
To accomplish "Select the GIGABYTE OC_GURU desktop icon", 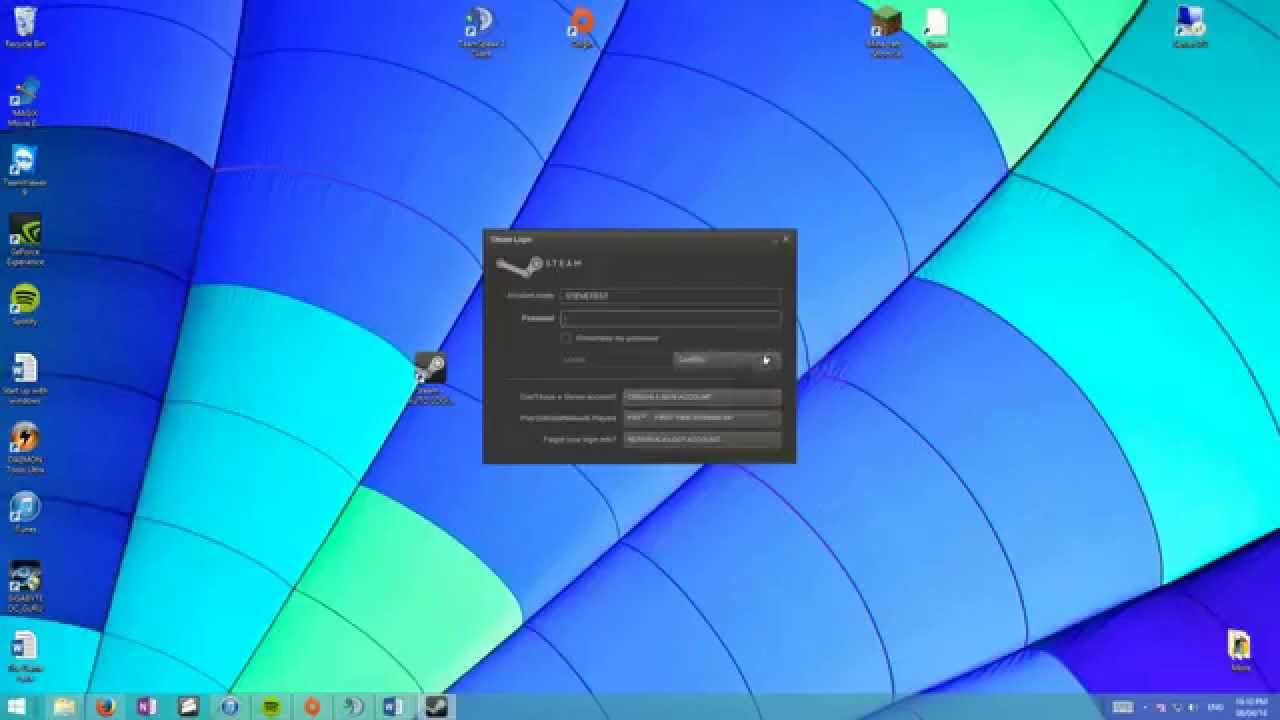I will tap(25, 586).
